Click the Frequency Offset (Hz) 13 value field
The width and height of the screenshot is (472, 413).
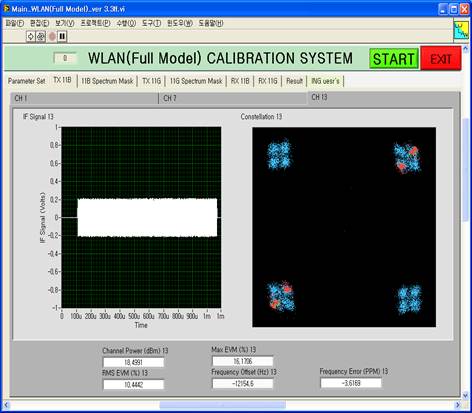click(243, 384)
